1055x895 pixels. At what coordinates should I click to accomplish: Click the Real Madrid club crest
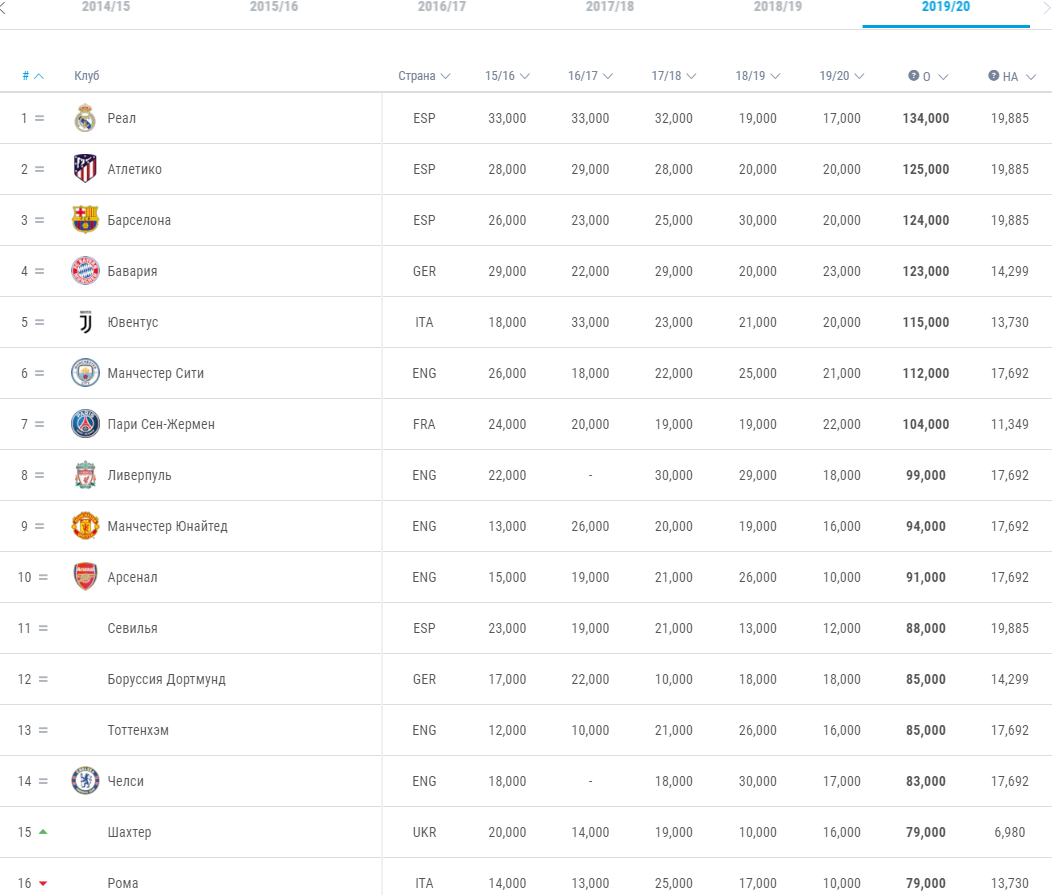85,118
